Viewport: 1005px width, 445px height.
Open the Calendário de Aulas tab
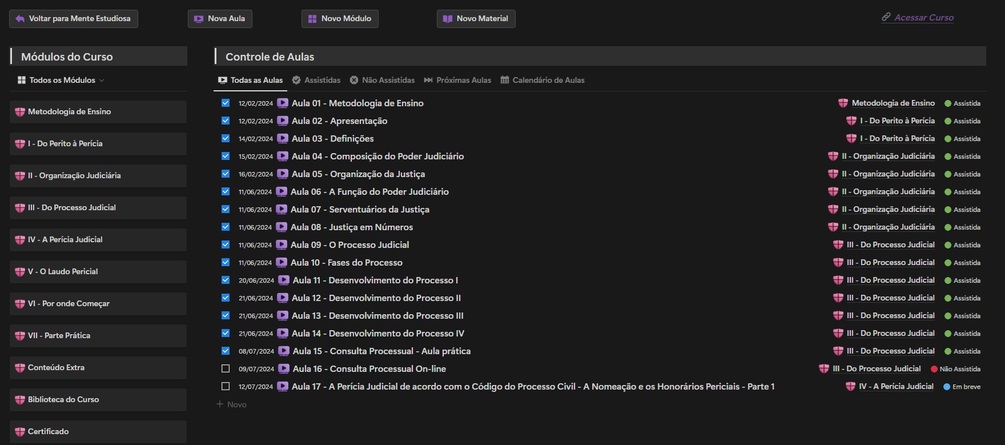point(542,80)
